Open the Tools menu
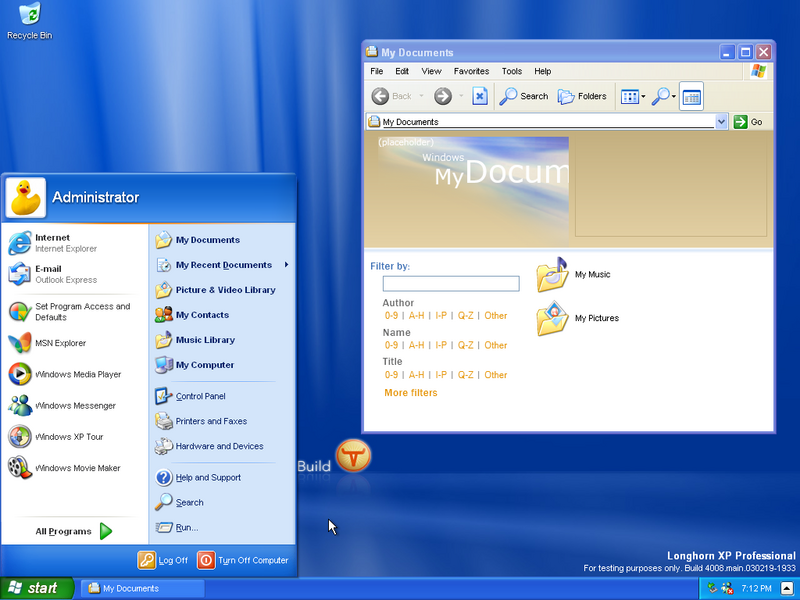 (x=511, y=71)
